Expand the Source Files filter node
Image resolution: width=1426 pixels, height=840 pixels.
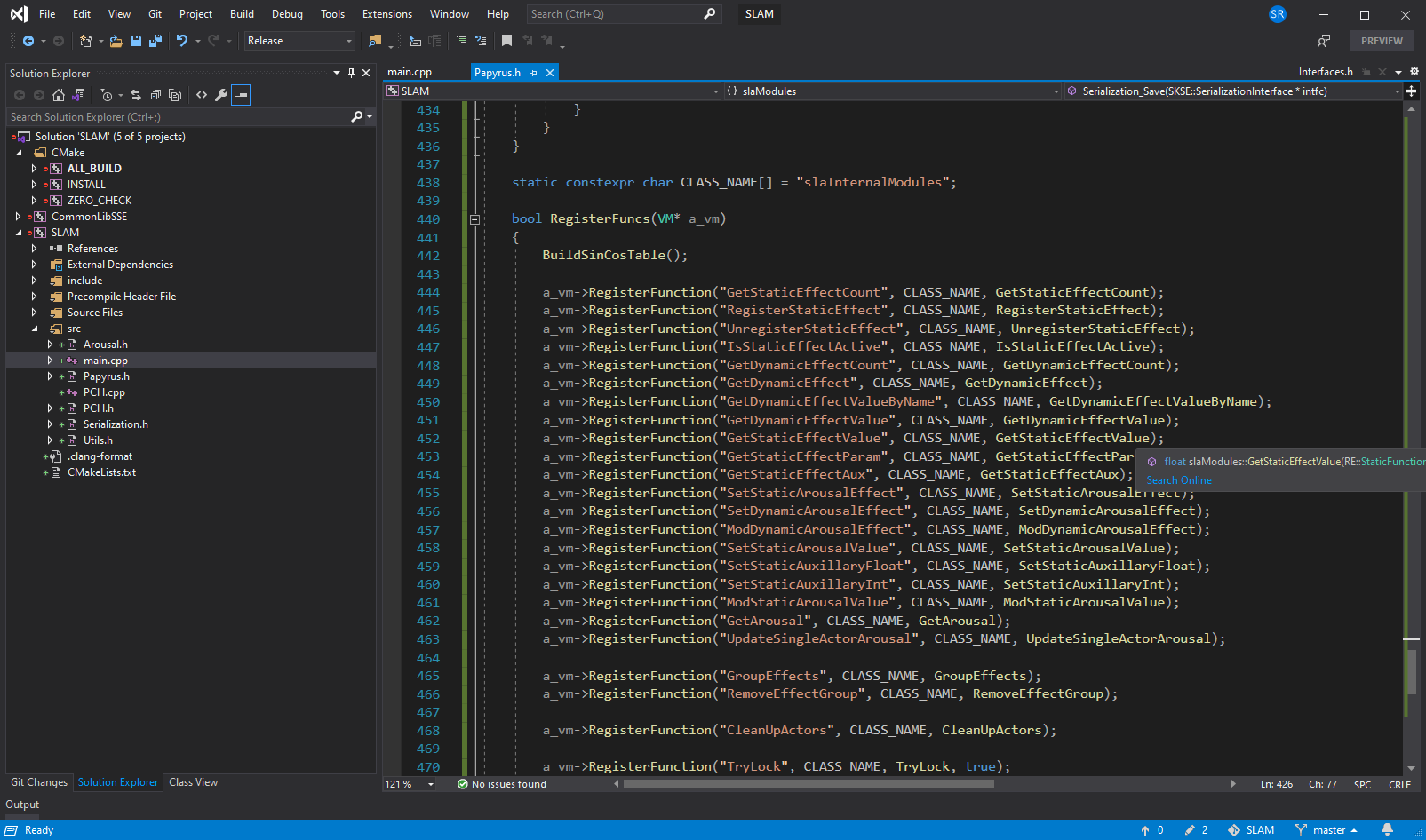(x=34, y=313)
